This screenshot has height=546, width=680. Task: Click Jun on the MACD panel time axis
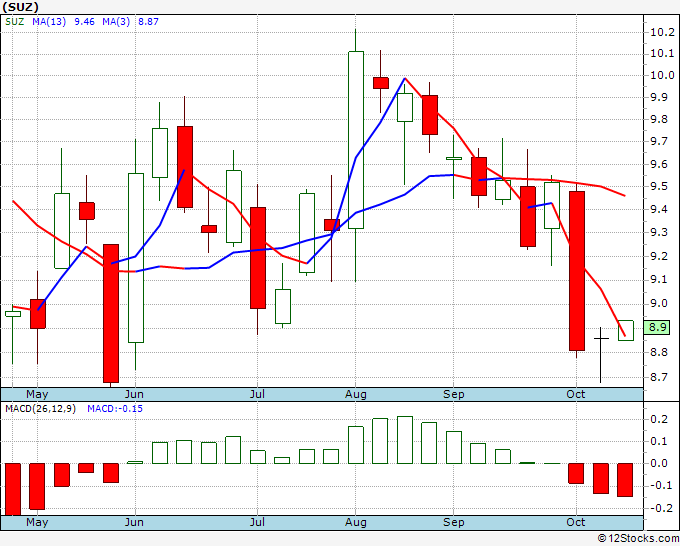[x=134, y=522]
